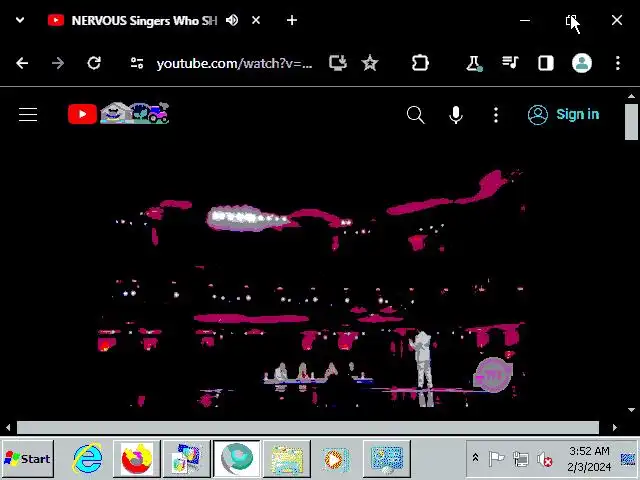The width and height of the screenshot is (640, 480).
Task: Open a new browser tab
Action: pyautogui.click(x=291, y=20)
